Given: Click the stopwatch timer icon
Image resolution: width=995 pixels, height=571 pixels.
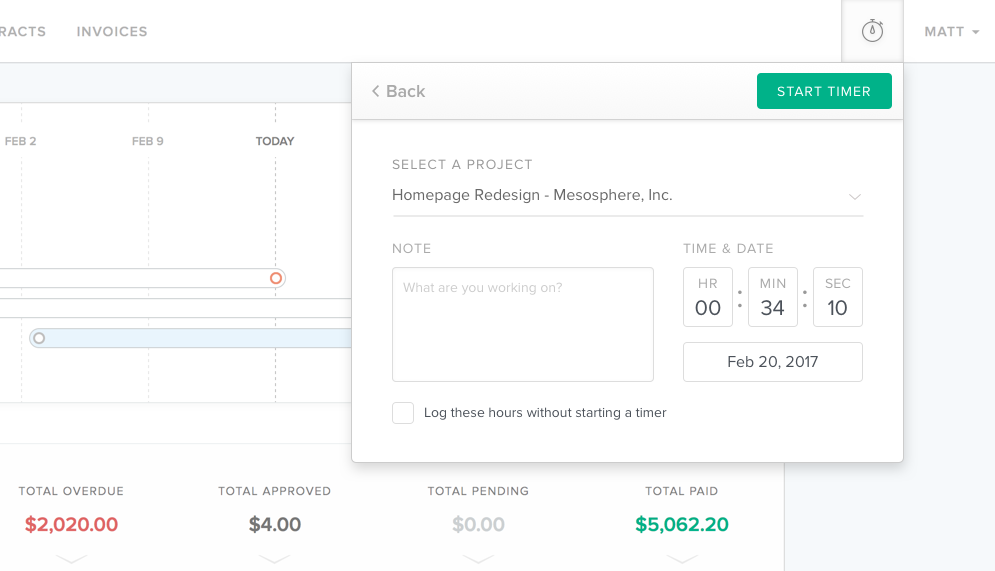Looking at the screenshot, I should coord(873,31).
